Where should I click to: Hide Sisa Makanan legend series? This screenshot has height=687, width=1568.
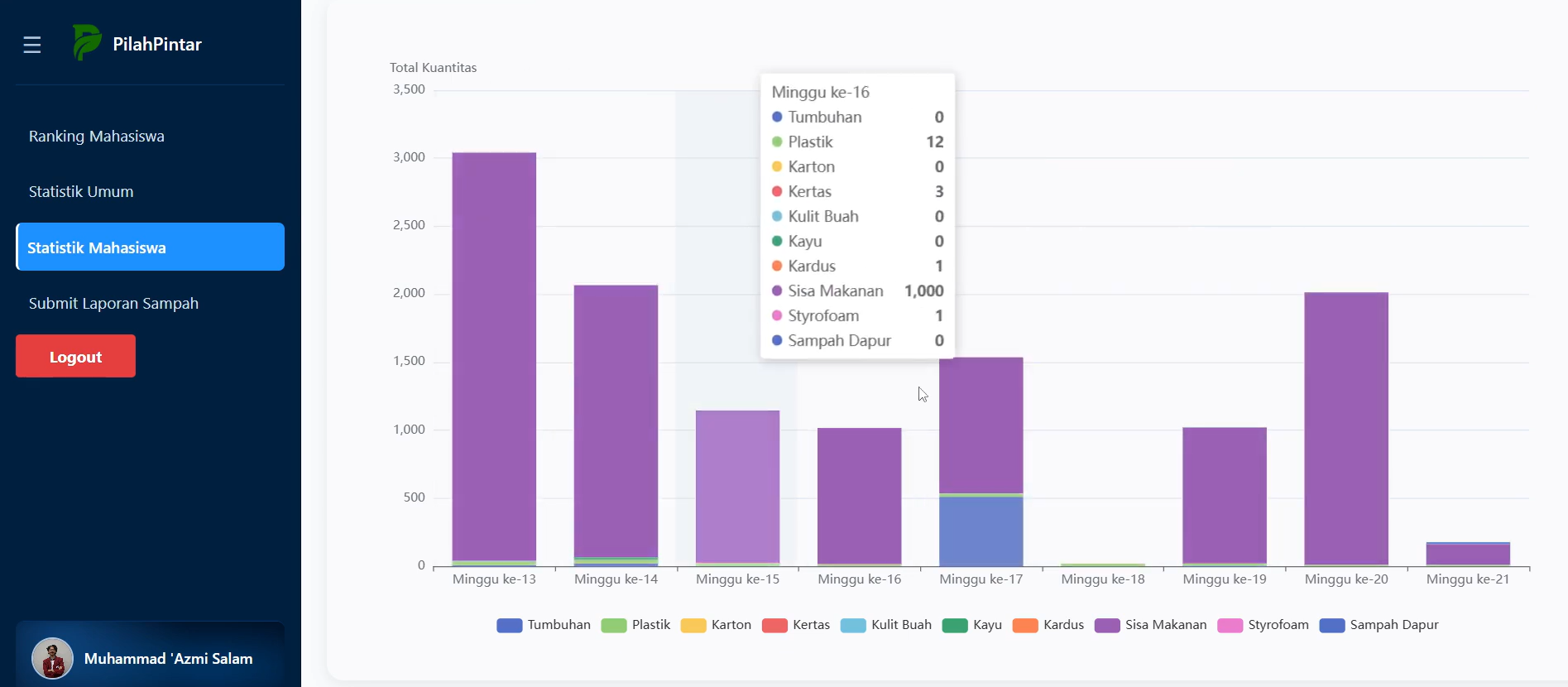pos(1150,625)
